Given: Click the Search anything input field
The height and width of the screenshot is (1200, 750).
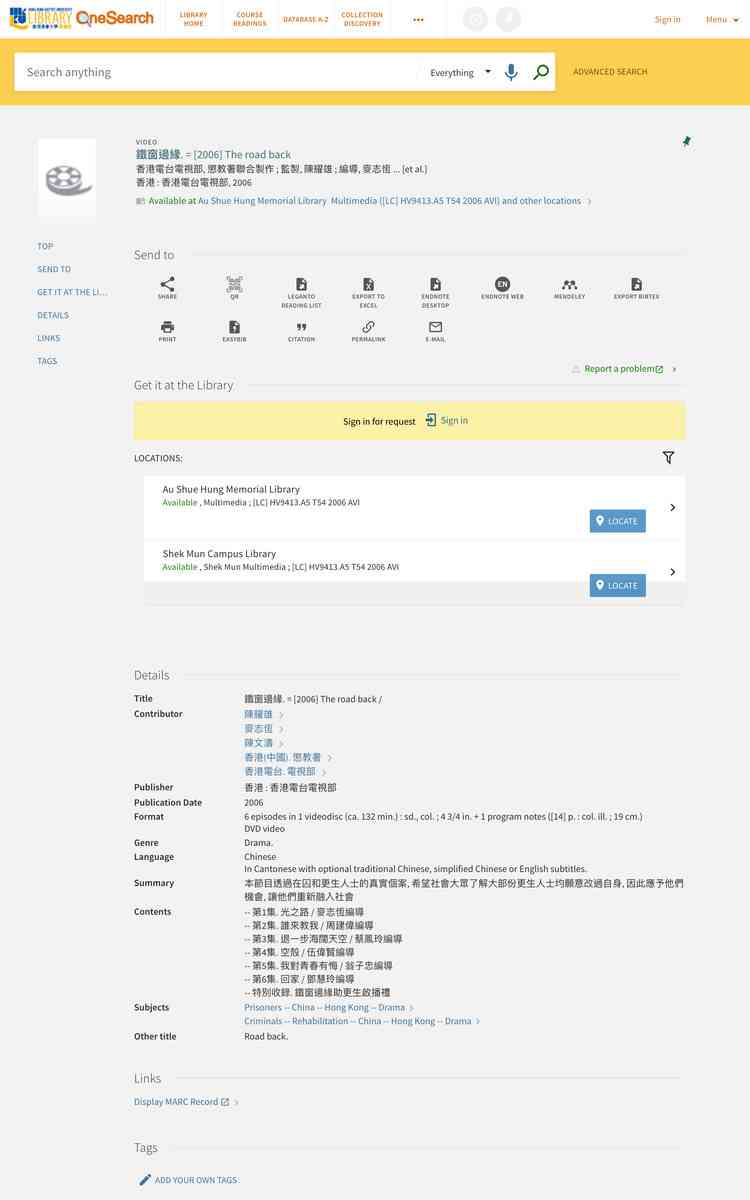Looking at the screenshot, I should pos(215,72).
